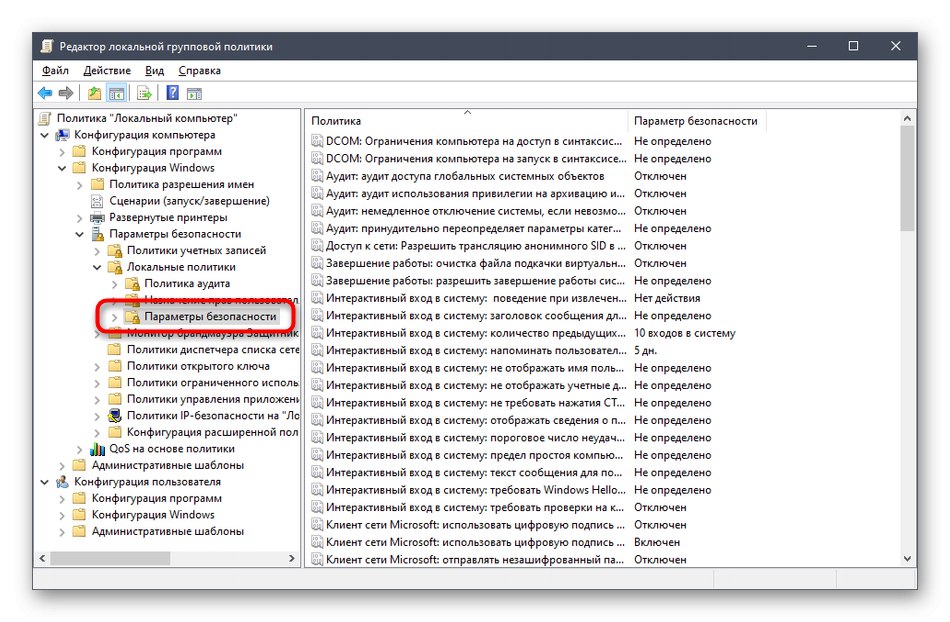Image resolution: width=950 pixels, height=622 pixels.
Task: Select Аудит: аудит доступа глобальных системных объектов
Action: [x=465, y=176]
